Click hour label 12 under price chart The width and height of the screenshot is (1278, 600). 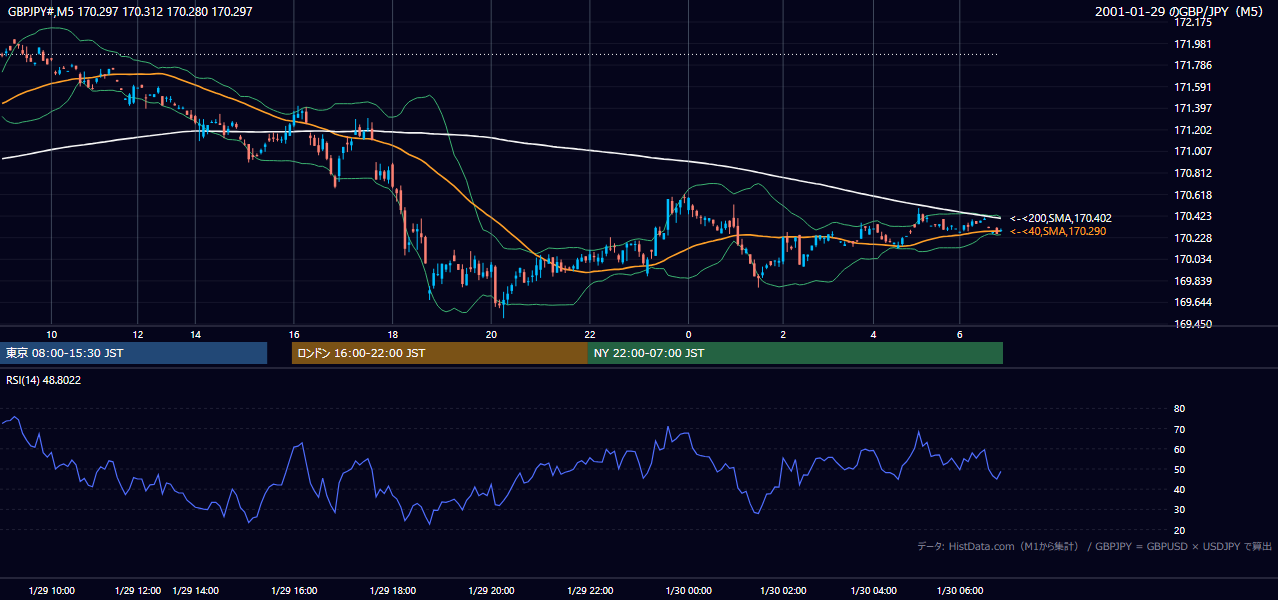tap(138, 334)
